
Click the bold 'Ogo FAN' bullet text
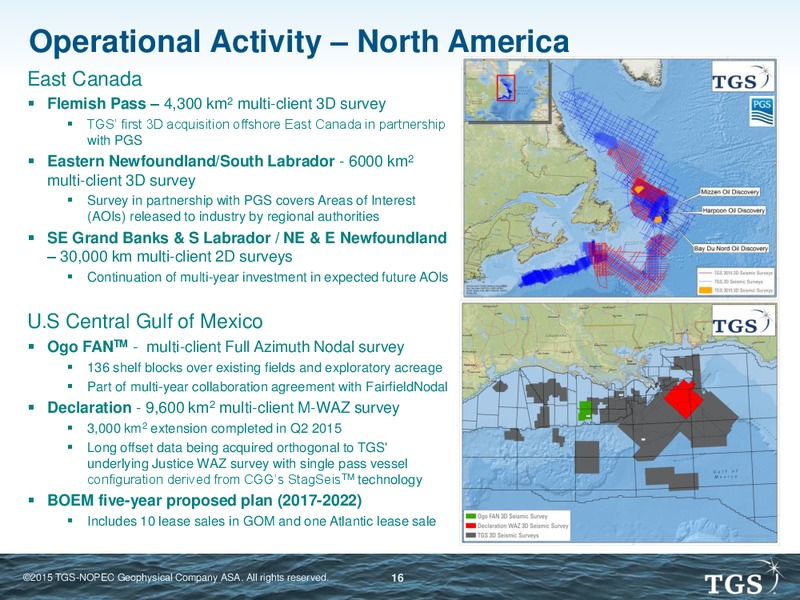pos(87,346)
